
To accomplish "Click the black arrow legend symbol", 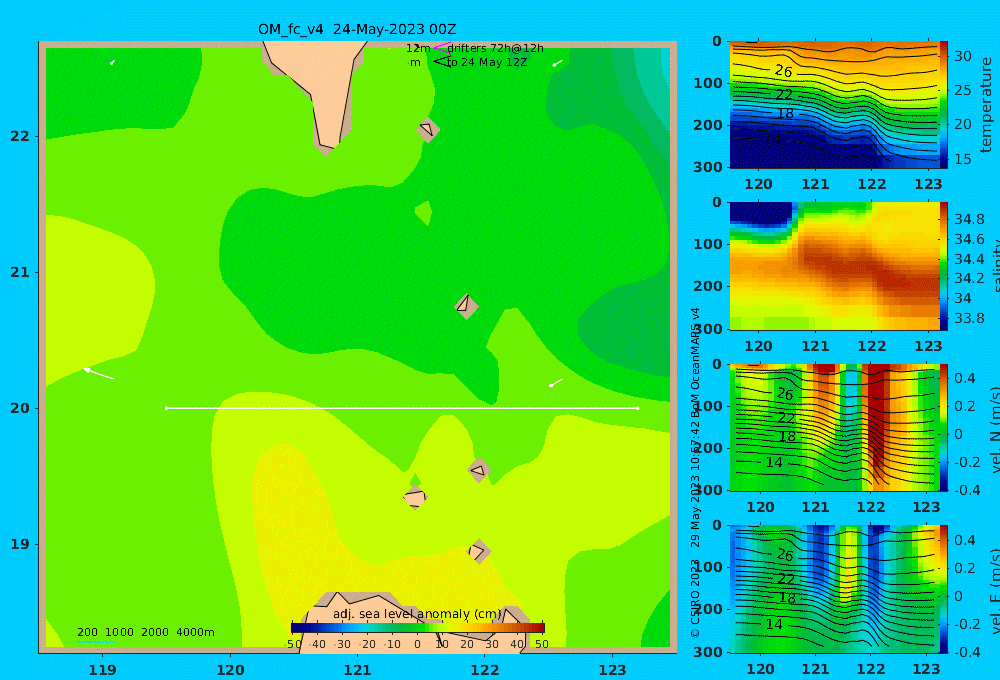I will [441, 61].
